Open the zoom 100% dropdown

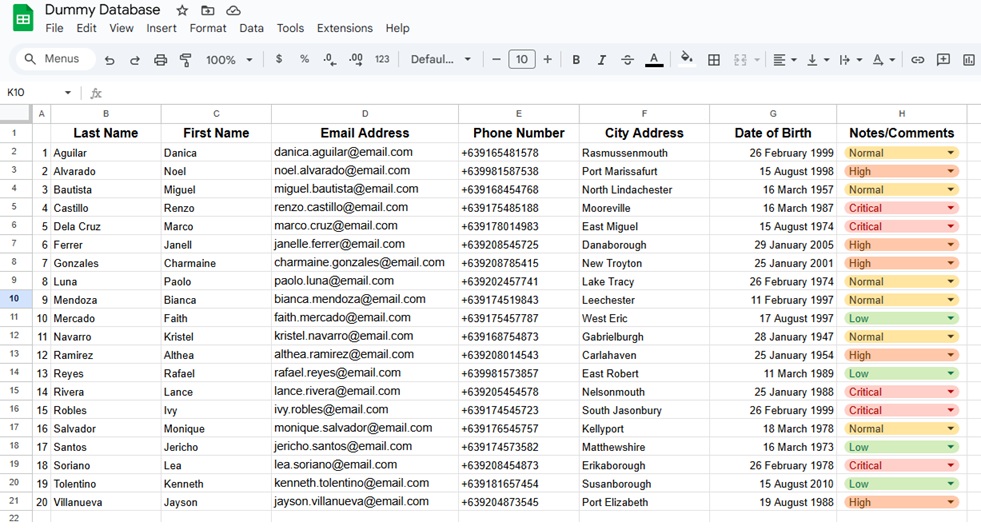tap(229, 60)
